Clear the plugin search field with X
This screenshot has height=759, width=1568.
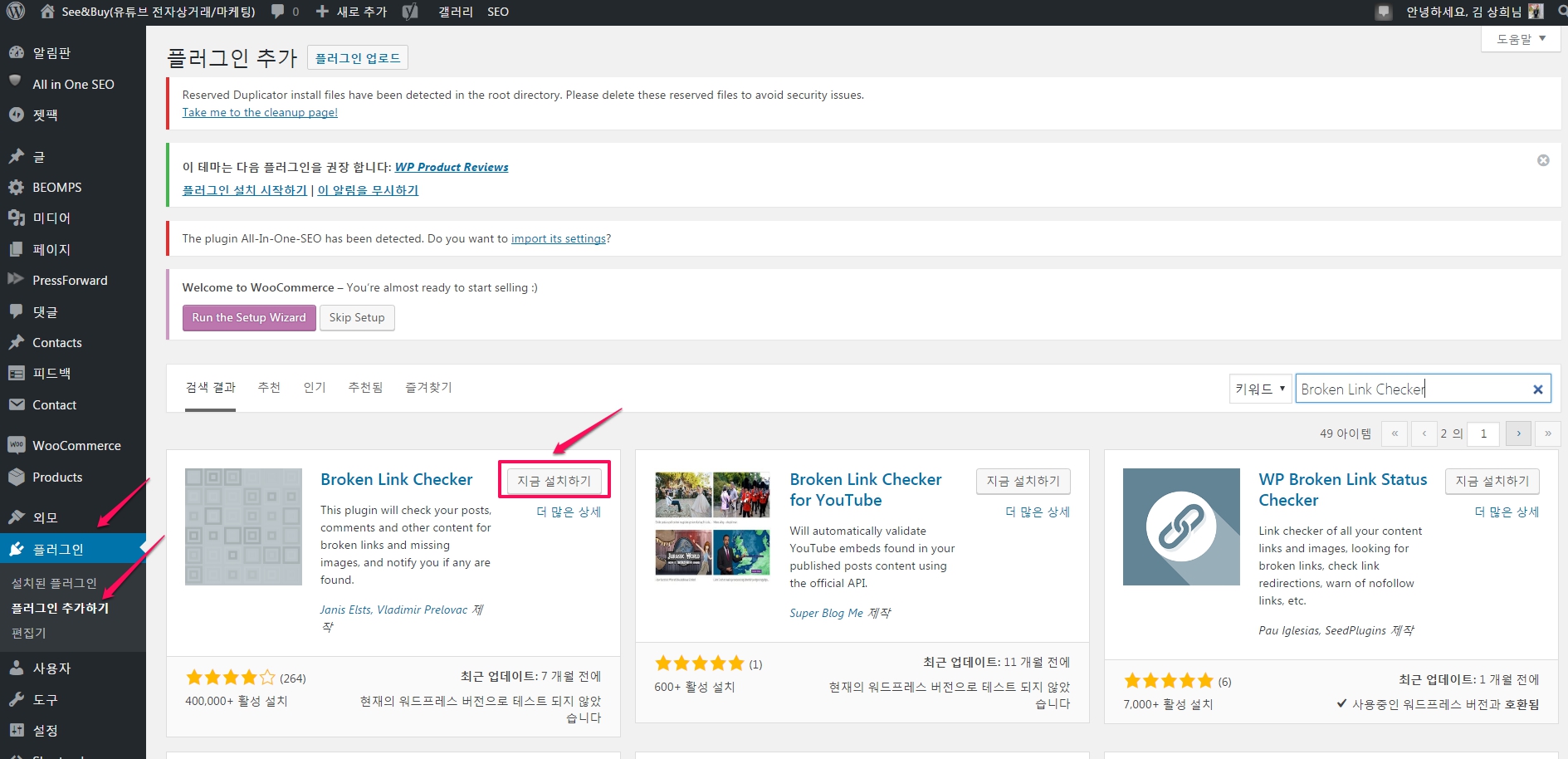coord(1537,389)
